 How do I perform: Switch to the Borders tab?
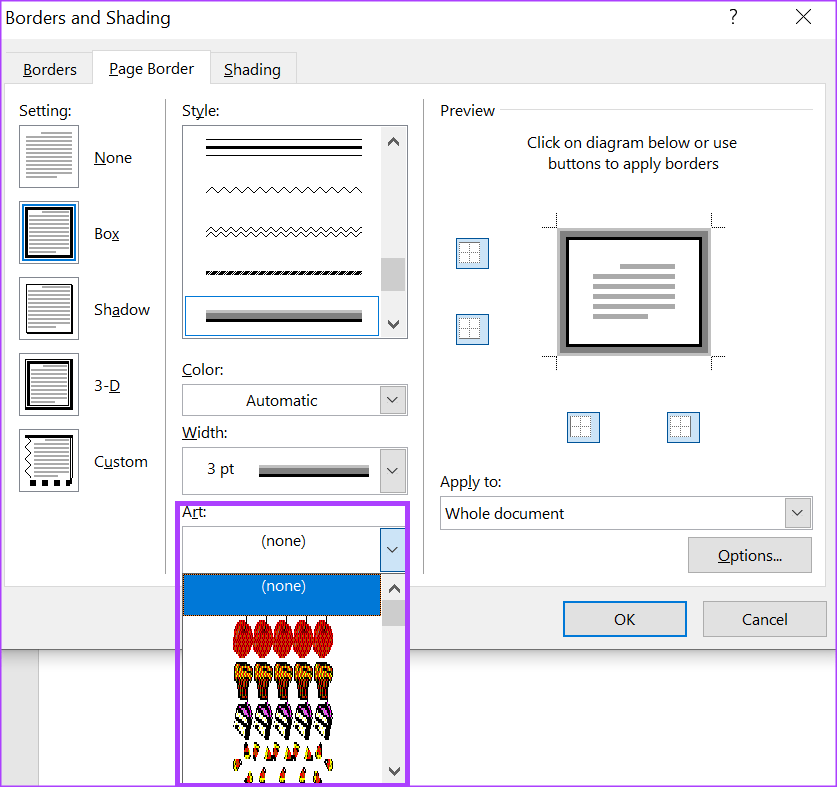tap(50, 69)
